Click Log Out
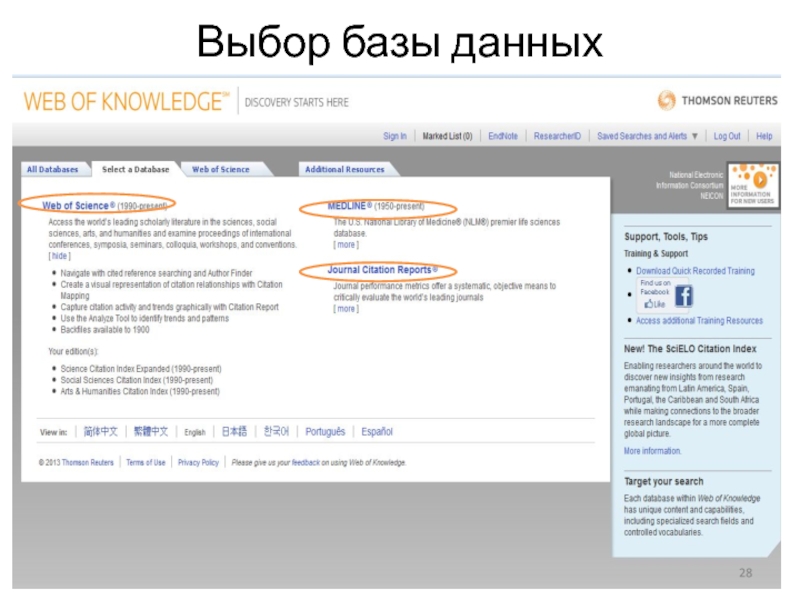 (x=727, y=136)
